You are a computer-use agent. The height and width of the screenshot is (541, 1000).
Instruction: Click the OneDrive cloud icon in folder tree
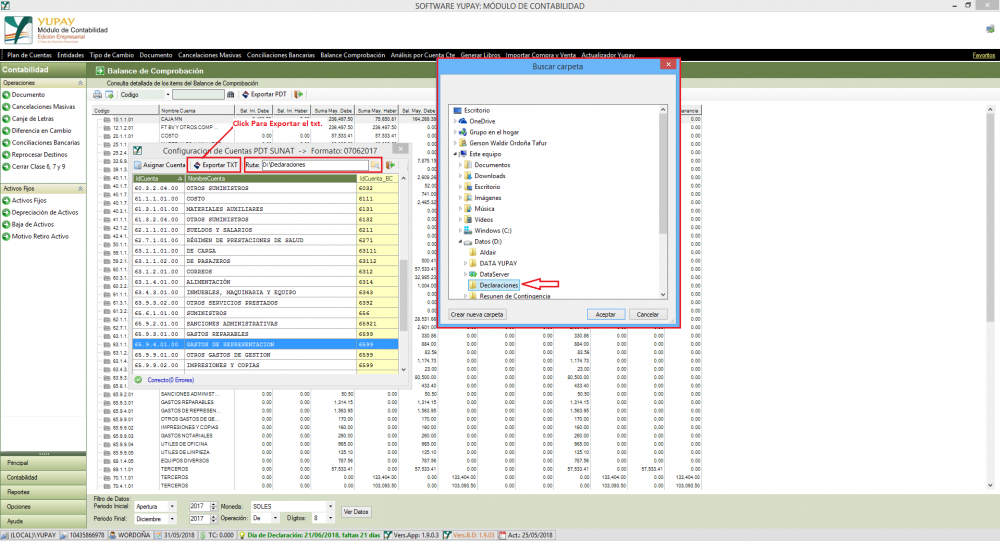pos(463,121)
